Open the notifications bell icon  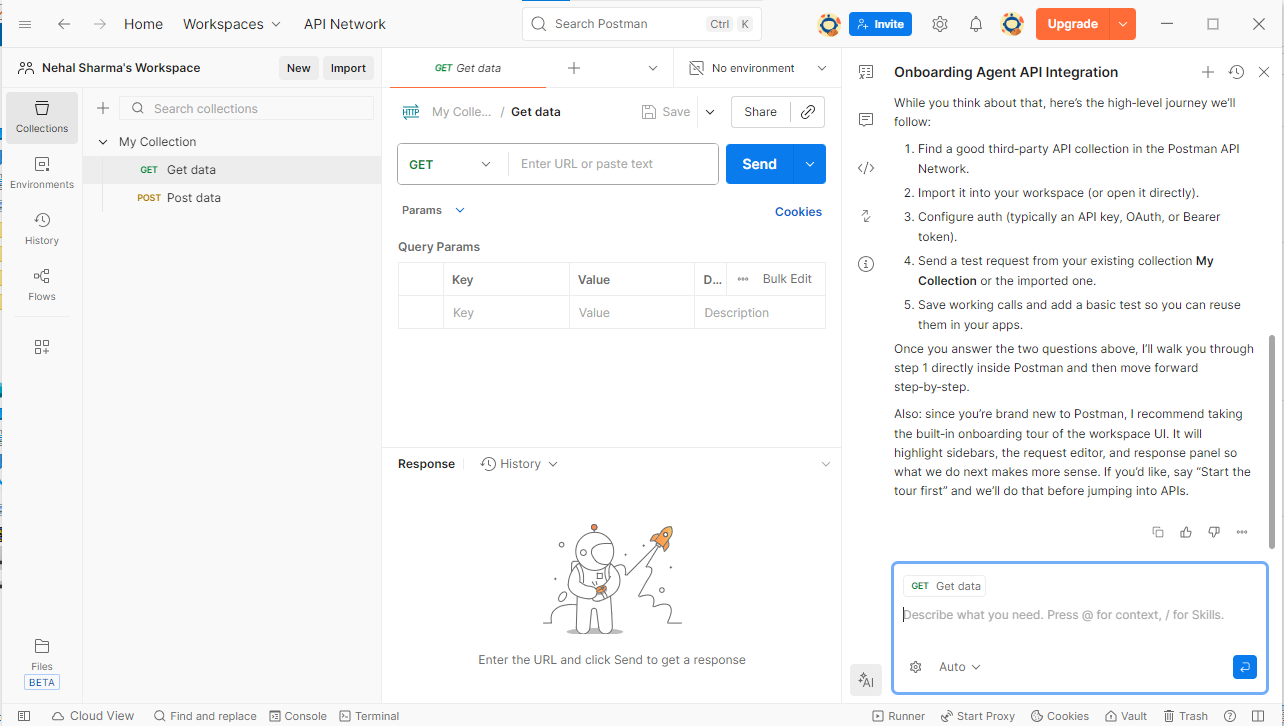coord(975,24)
